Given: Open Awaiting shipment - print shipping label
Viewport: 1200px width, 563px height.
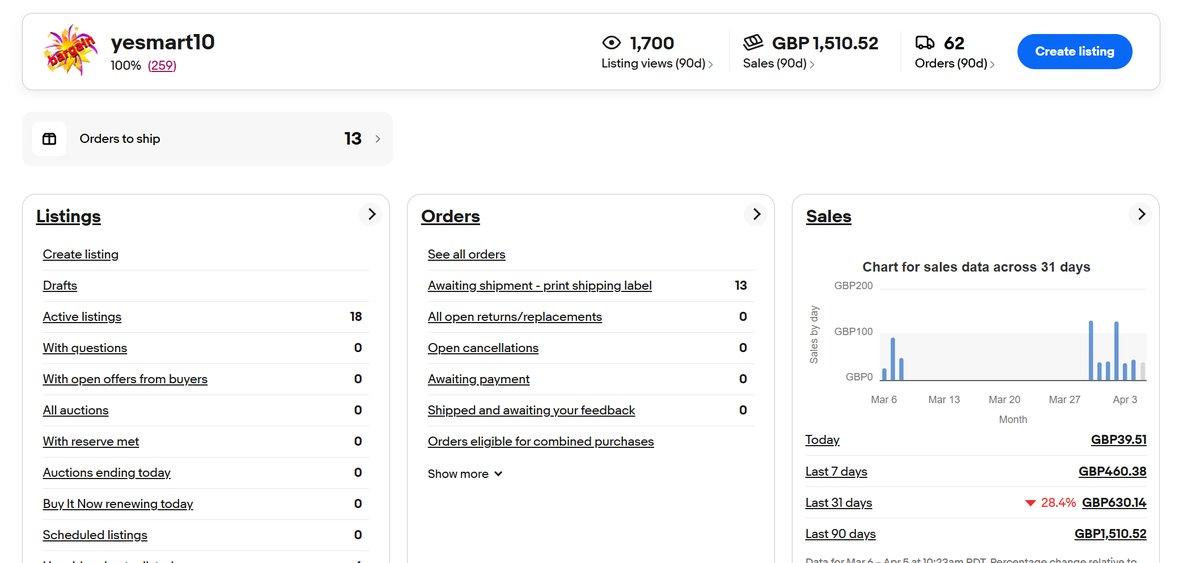Looking at the screenshot, I should pos(540,286).
